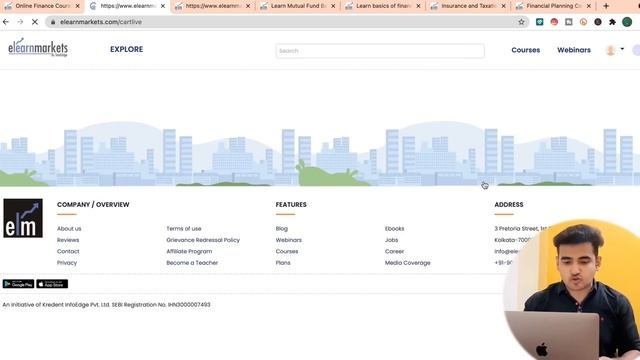The height and width of the screenshot is (360, 640).
Task: Open Terms of use link
Action: (x=184, y=229)
